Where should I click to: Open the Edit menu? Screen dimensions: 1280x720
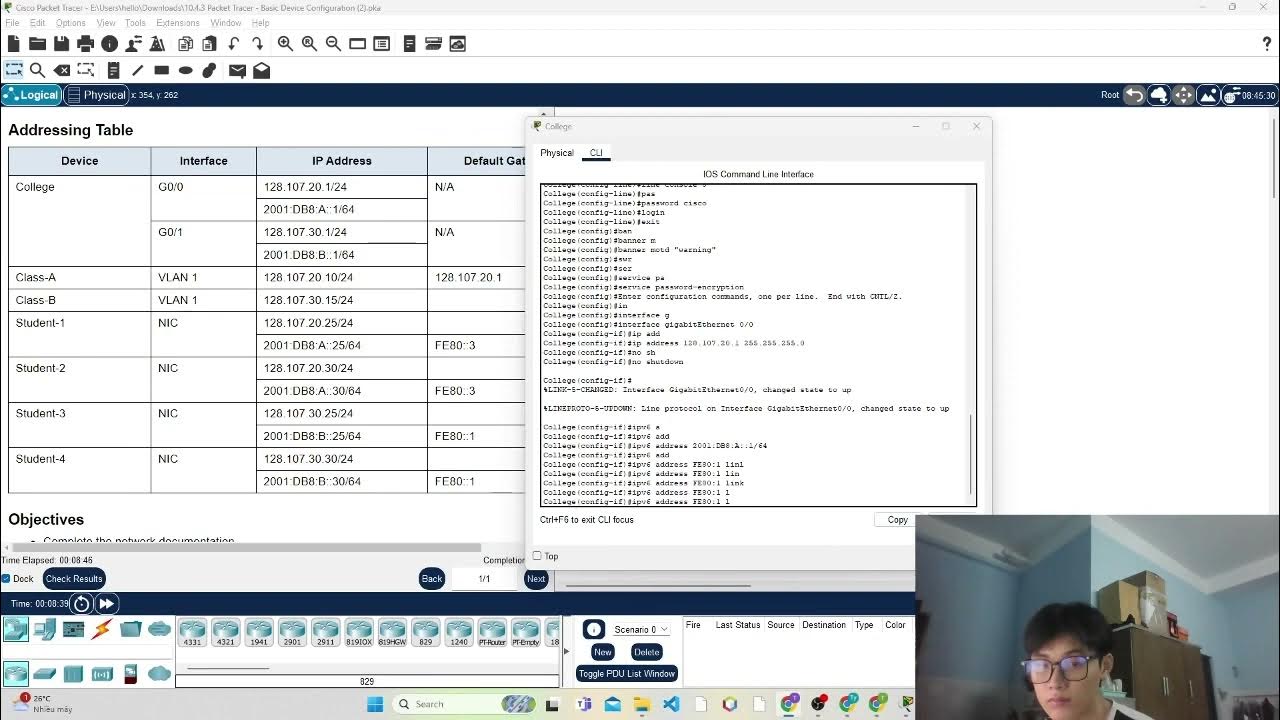[x=37, y=23]
